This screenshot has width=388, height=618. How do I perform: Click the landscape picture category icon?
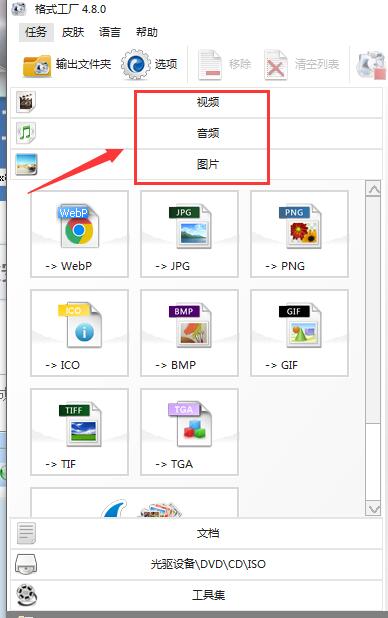pos(26,164)
